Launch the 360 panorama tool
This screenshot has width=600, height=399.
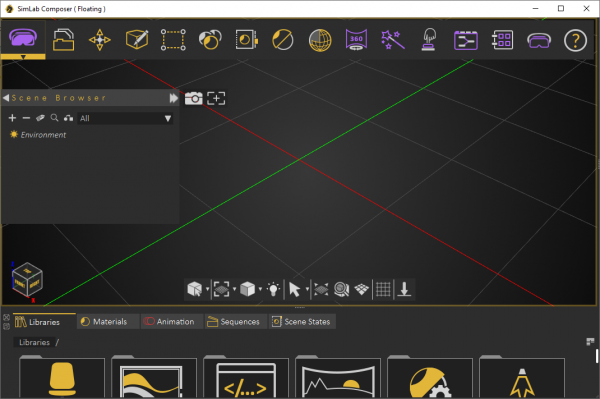click(356, 39)
